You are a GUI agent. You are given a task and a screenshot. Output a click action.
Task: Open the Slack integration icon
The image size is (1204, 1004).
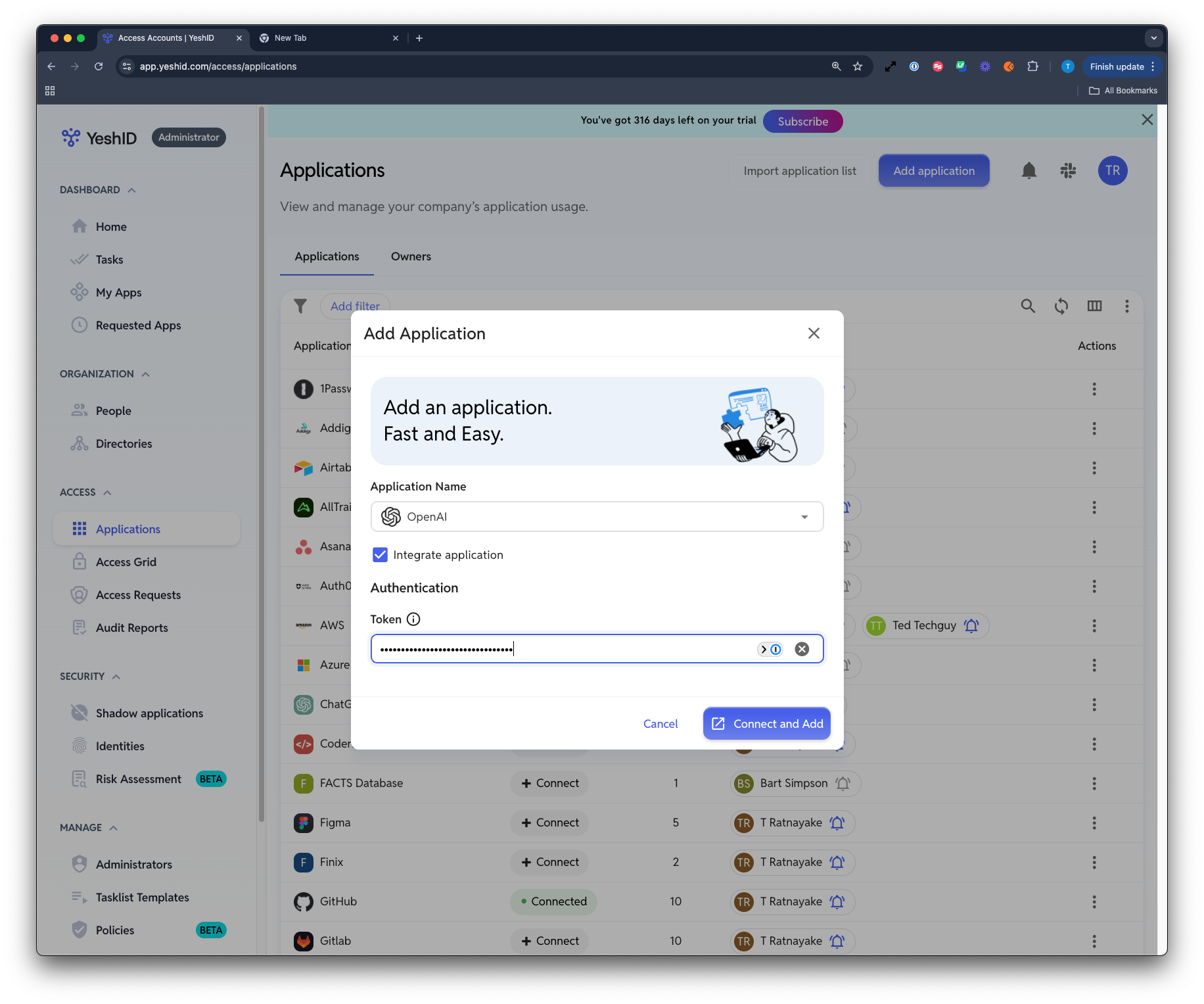tap(1068, 171)
